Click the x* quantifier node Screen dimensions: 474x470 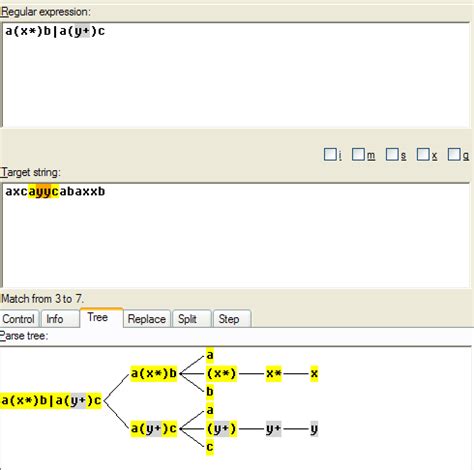click(x=274, y=373)
